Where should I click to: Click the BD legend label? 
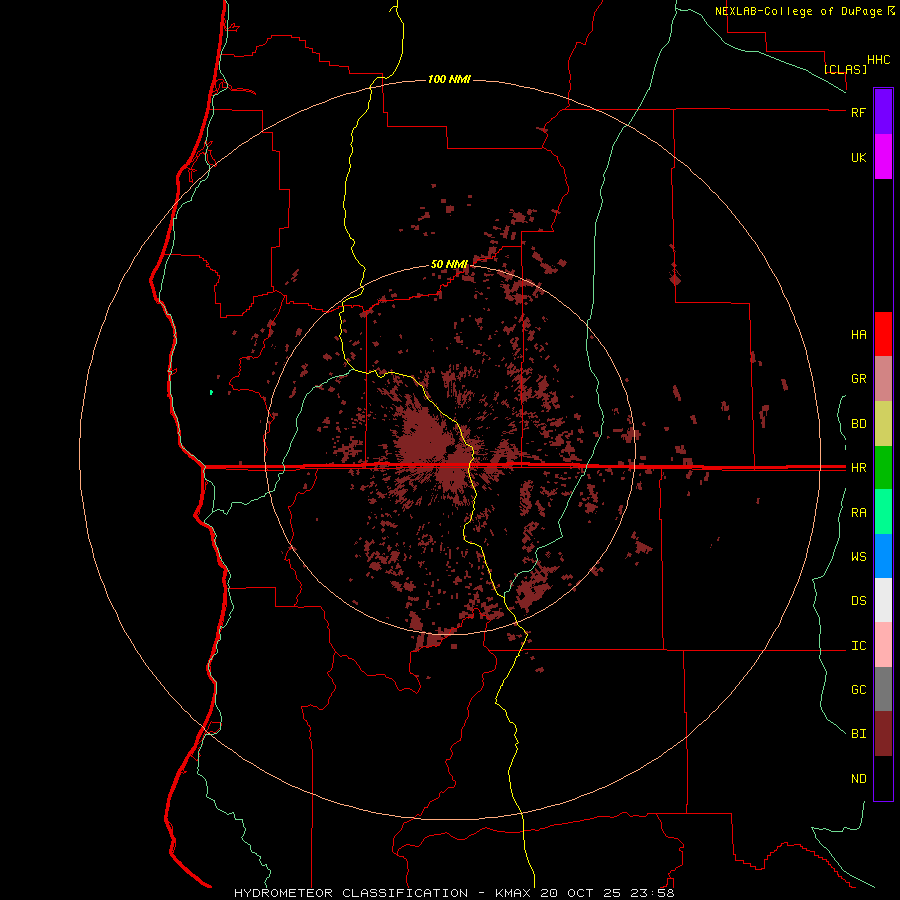click(858, 424)
